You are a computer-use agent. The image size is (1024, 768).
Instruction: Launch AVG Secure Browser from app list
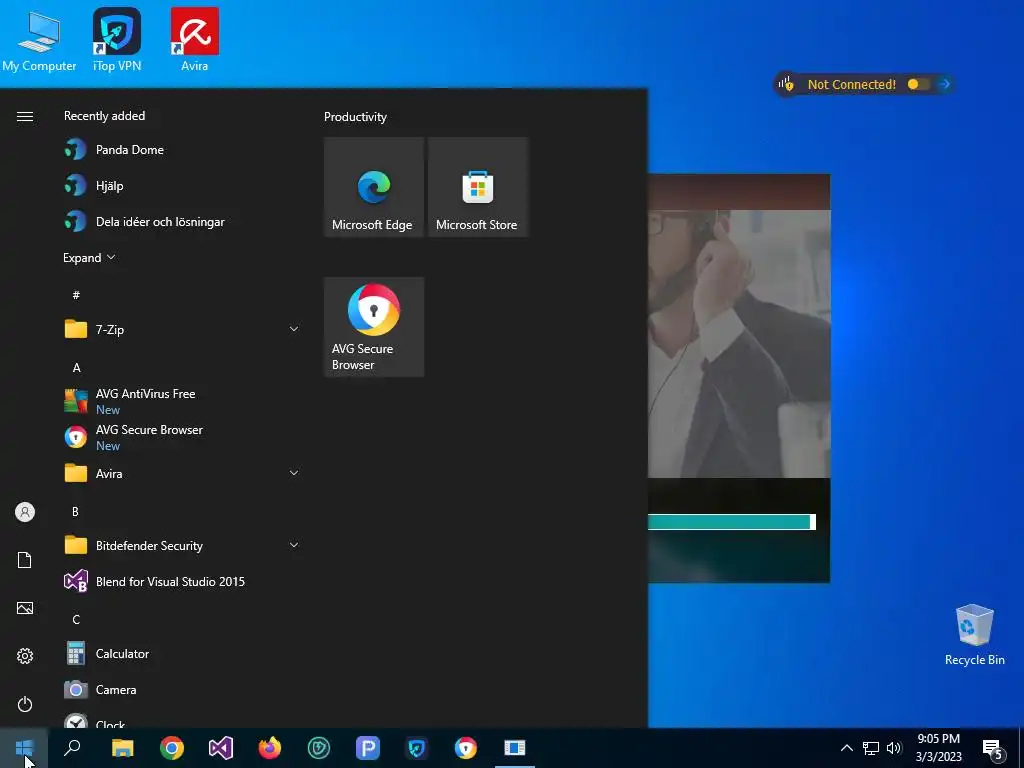pos(182,437)
